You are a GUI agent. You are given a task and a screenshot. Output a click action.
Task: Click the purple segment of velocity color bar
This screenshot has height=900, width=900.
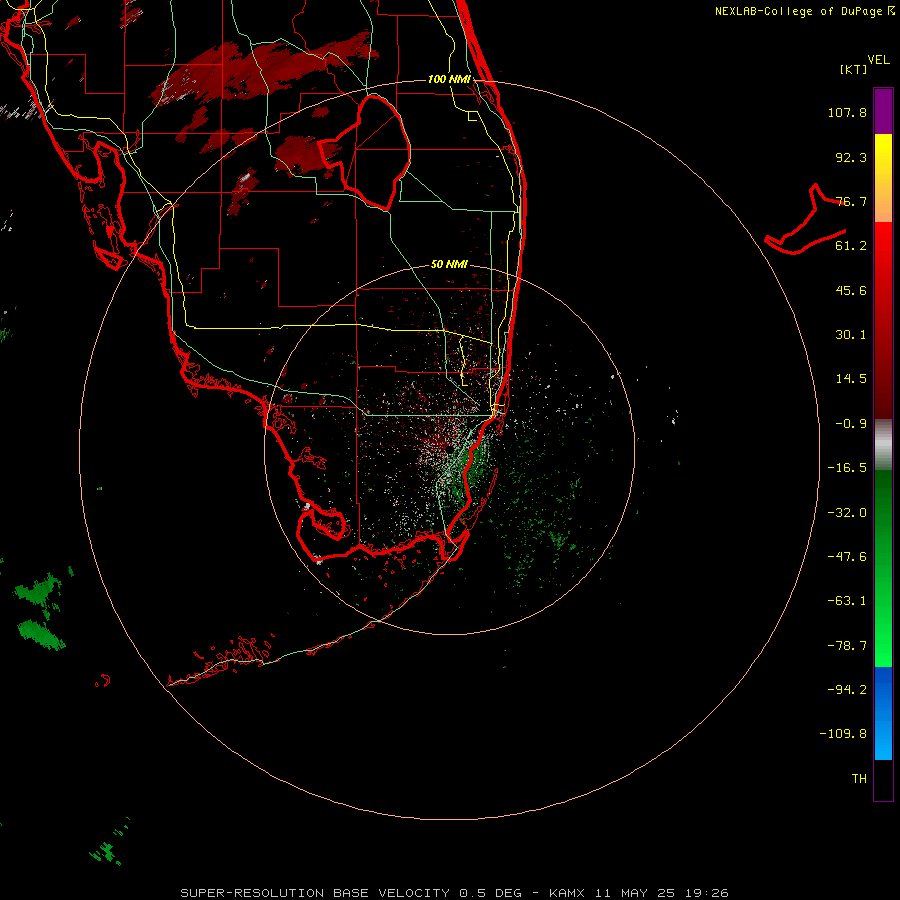(x=883, y=111)
